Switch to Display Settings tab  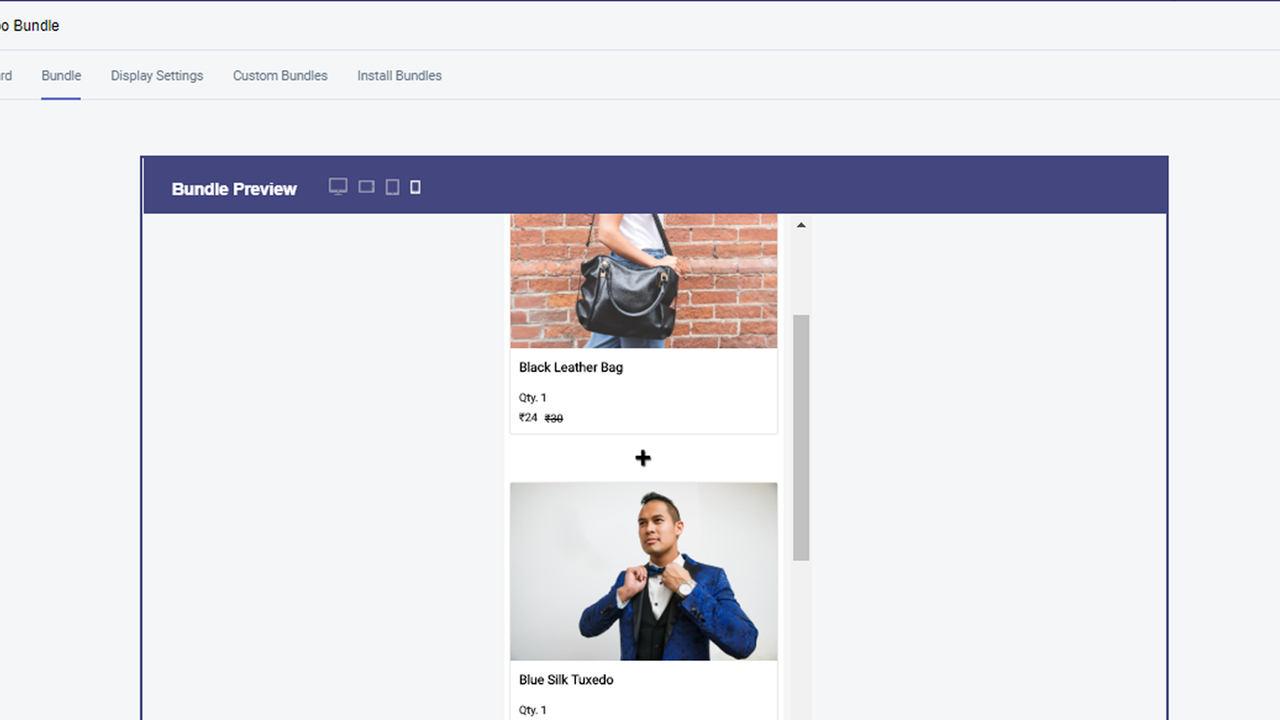click(x=157, y=76)
